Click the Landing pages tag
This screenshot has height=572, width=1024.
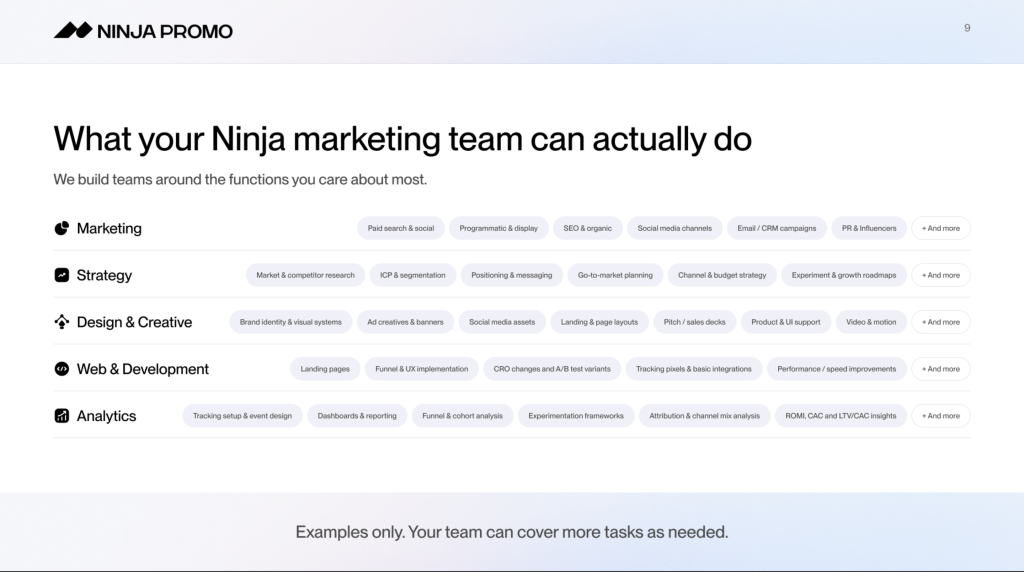tap(325, 369)
